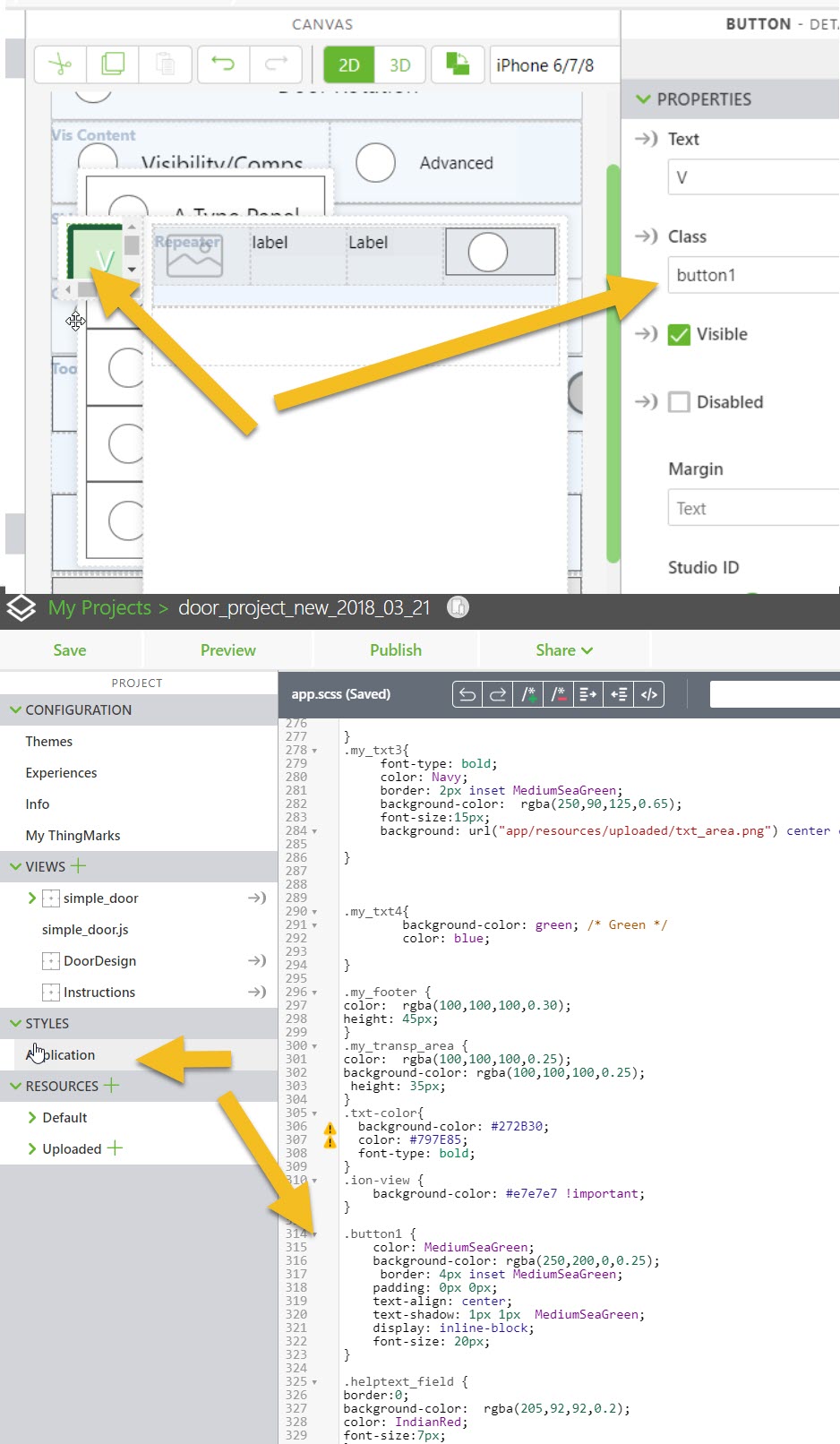Go to My Projects breadcrumb link
This screenshot has height=1444, width=840.
pos(99,608)
